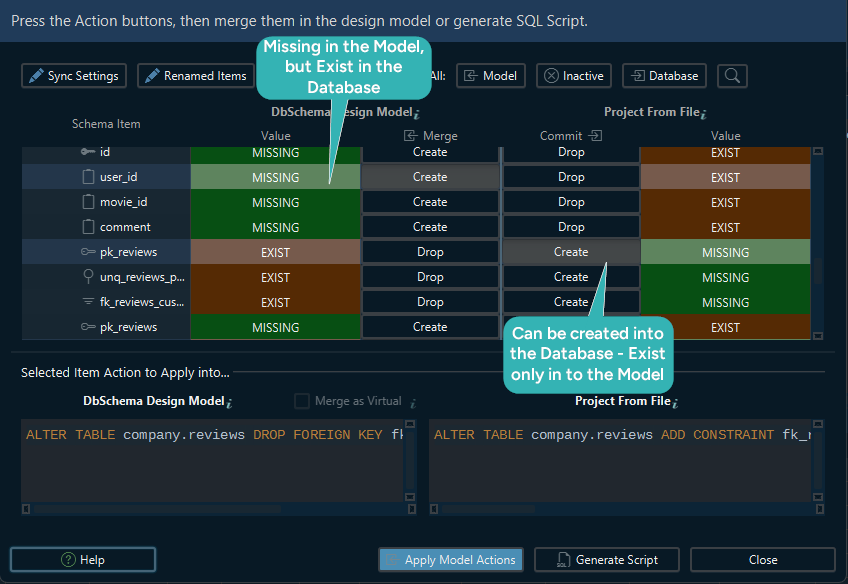Screen dimensions: 848x584
Task: Click unique key icon of unq_reviews_p row
Action: coord(88,276)
